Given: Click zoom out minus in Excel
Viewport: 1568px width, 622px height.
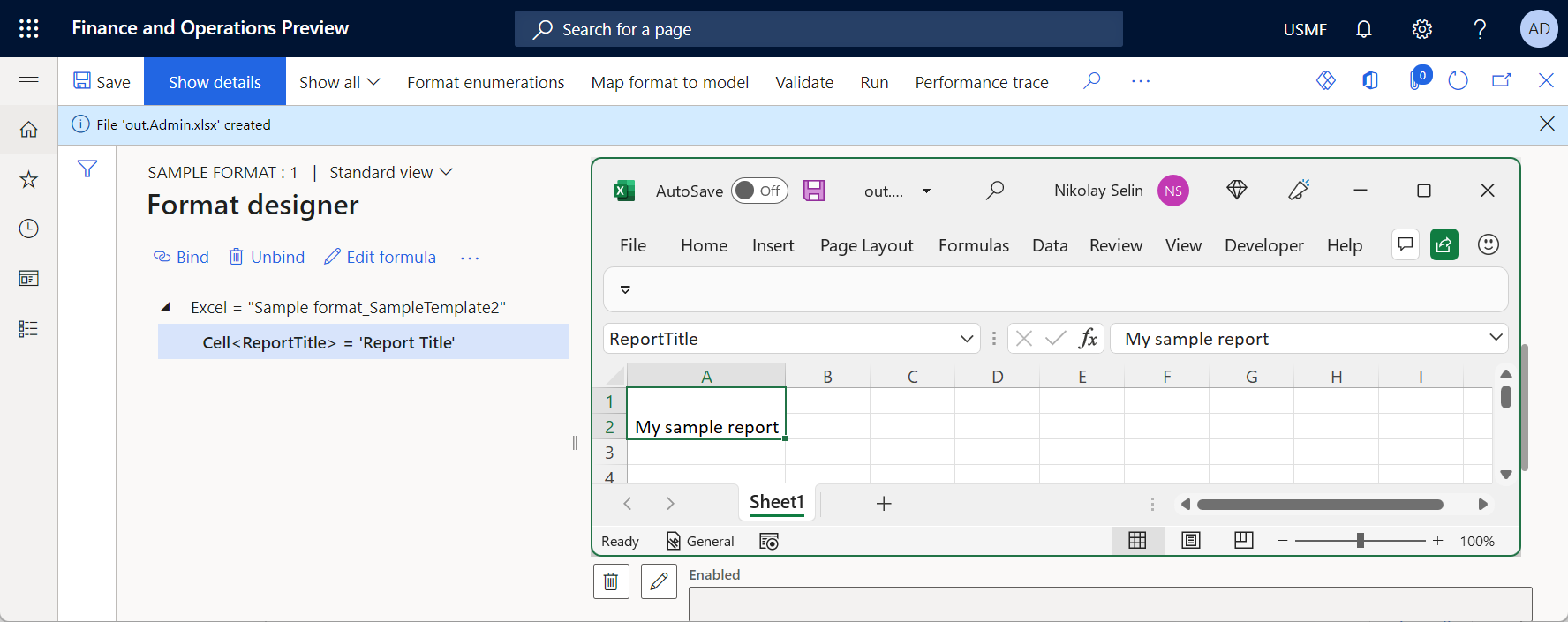Looking at the screenshot, I should pyautogui.click(x=1282, y=540).
